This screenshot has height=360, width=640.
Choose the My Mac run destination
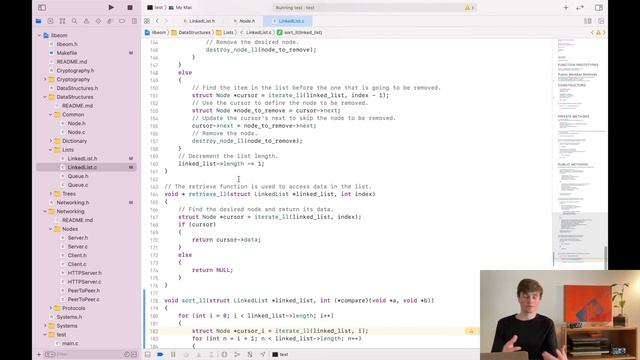[x=180, y=7]
